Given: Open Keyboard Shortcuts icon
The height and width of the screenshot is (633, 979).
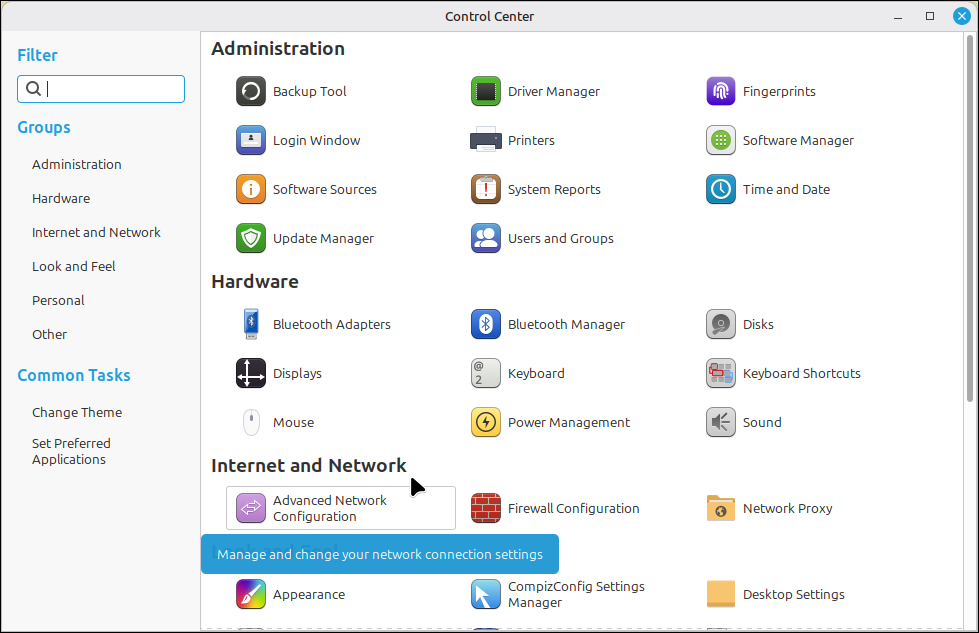Looking at the screenshot, I should point(721,373).
